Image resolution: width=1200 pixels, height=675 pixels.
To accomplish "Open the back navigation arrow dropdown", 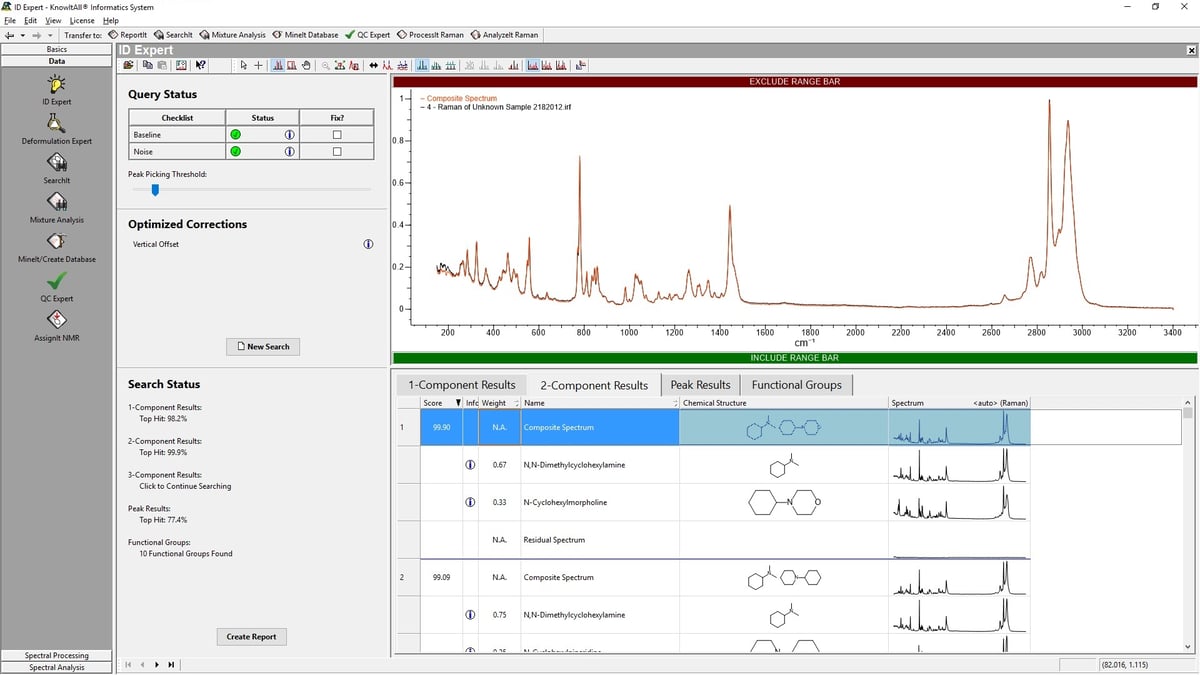I will click(x=22, y=34).
